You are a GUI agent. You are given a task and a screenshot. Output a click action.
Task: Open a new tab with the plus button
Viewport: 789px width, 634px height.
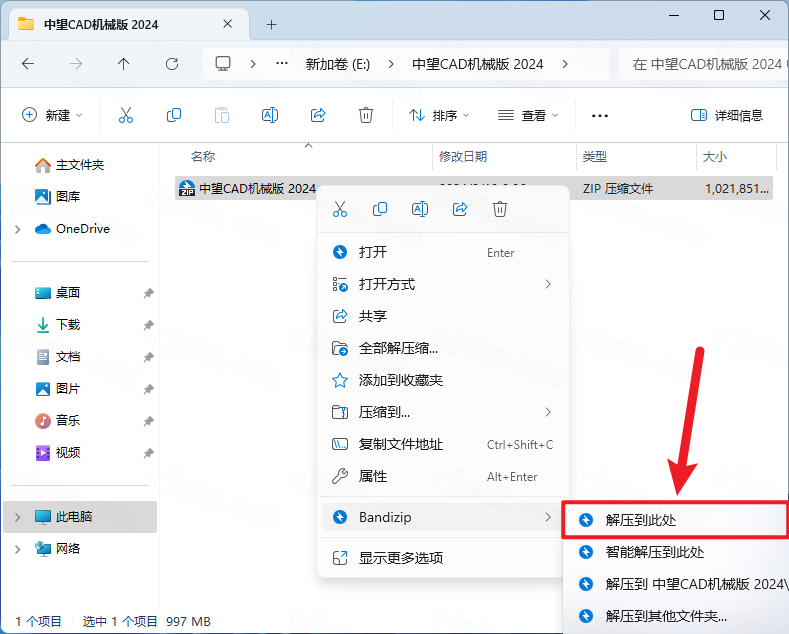click(x=271, y=24)
